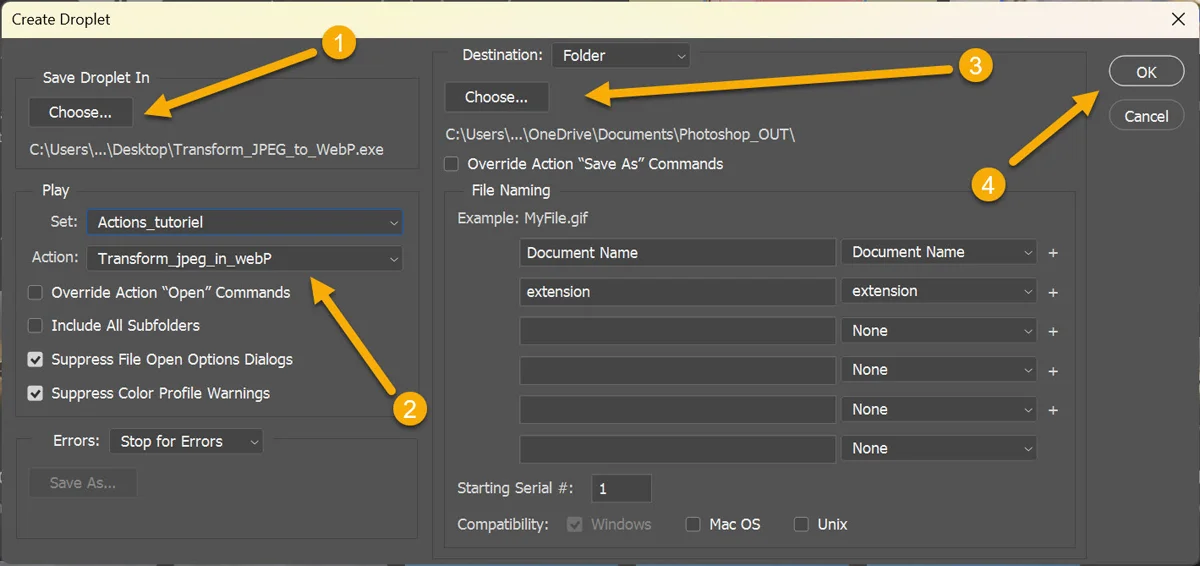Enable Override Action "Open" Commands checkbox
The width and height of the screenshot is (1200, 566).
pyautogui.click(x=36, y=293)
